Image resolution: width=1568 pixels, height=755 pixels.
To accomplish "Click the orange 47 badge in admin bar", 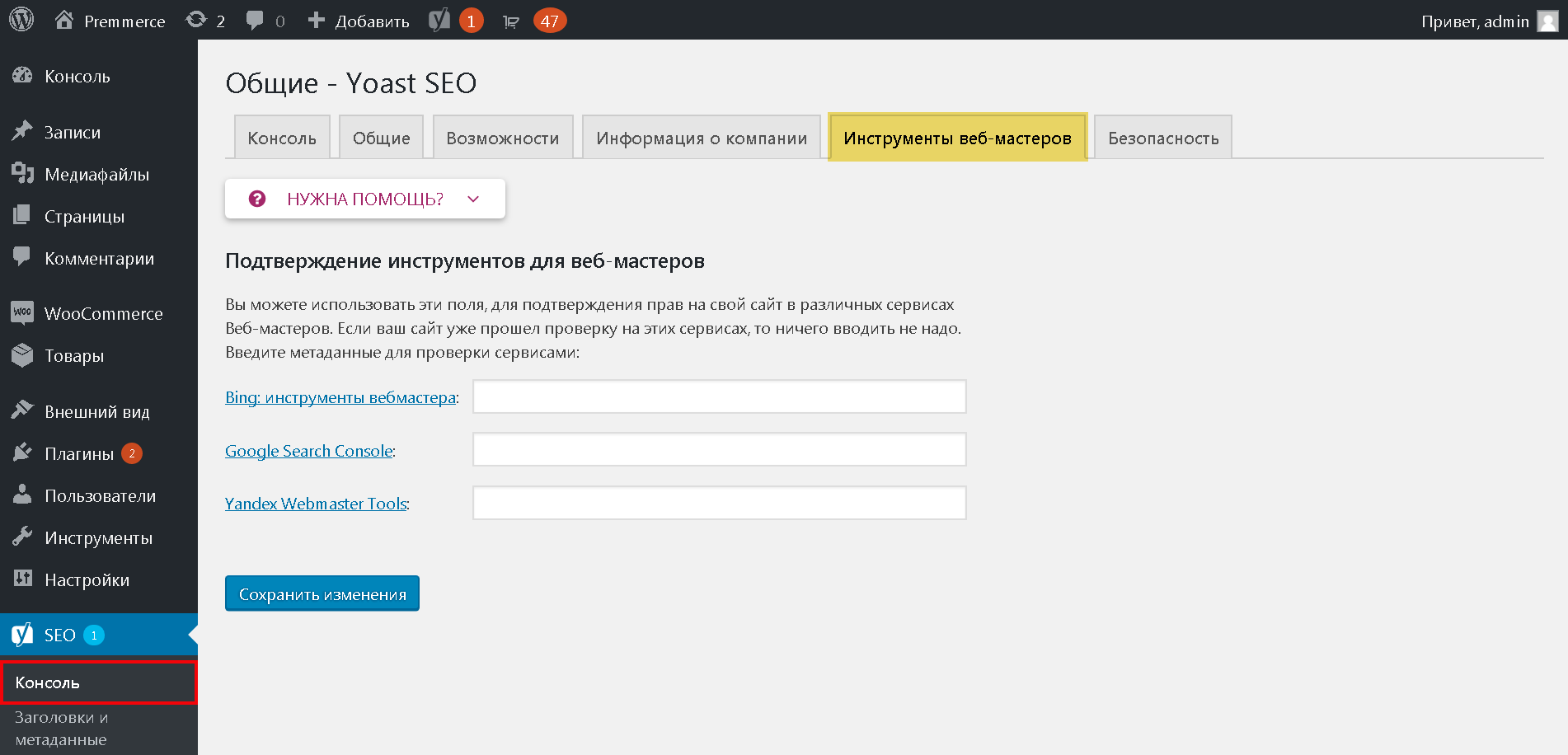I will 550,21.
